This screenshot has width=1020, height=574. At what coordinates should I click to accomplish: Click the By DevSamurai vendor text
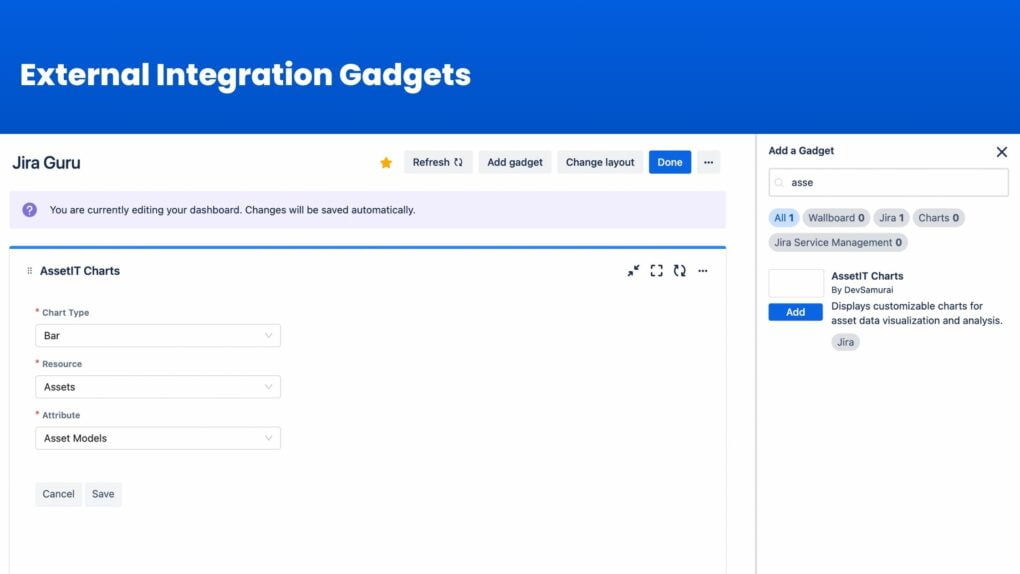pos(862,290)
